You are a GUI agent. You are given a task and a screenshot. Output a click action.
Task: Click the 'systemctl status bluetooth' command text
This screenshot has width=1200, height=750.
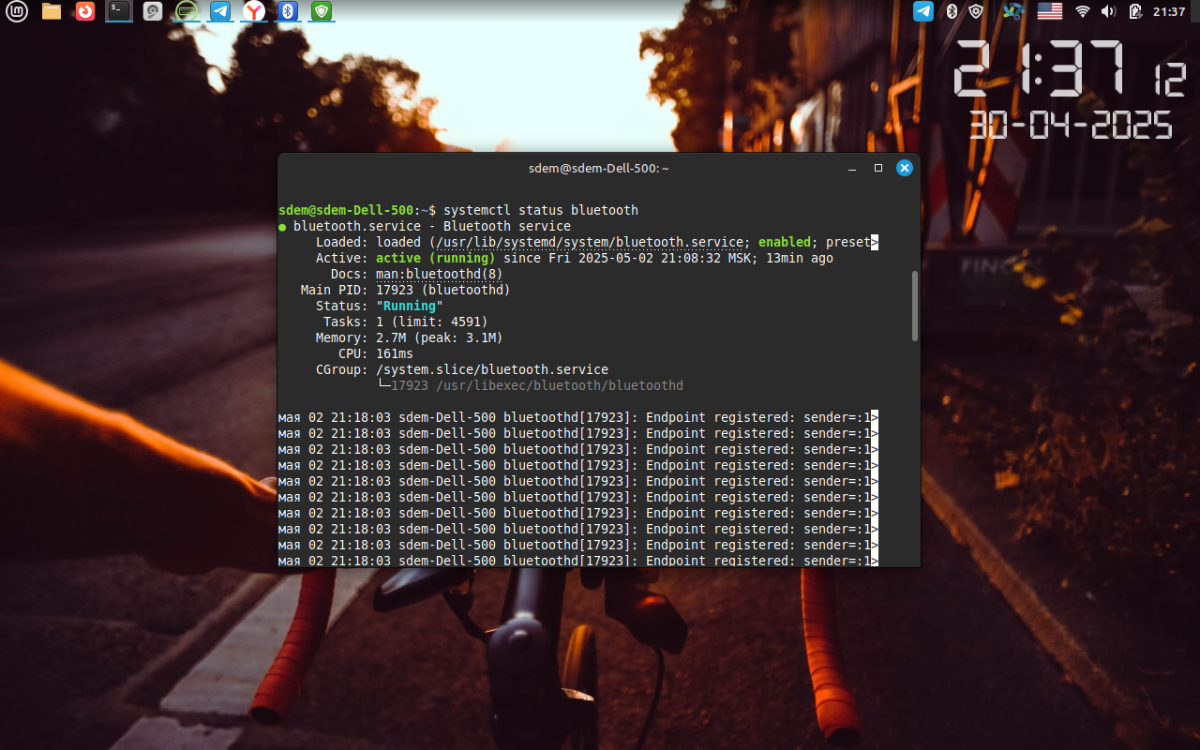pyautogui.click(x=540, y=210)
